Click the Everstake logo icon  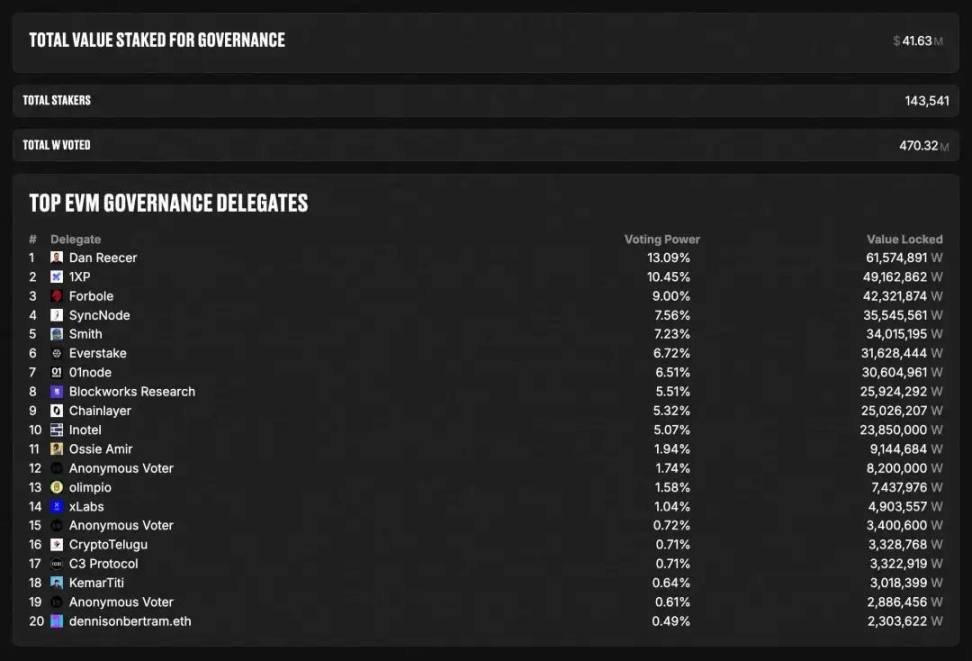tap(57, 353)
